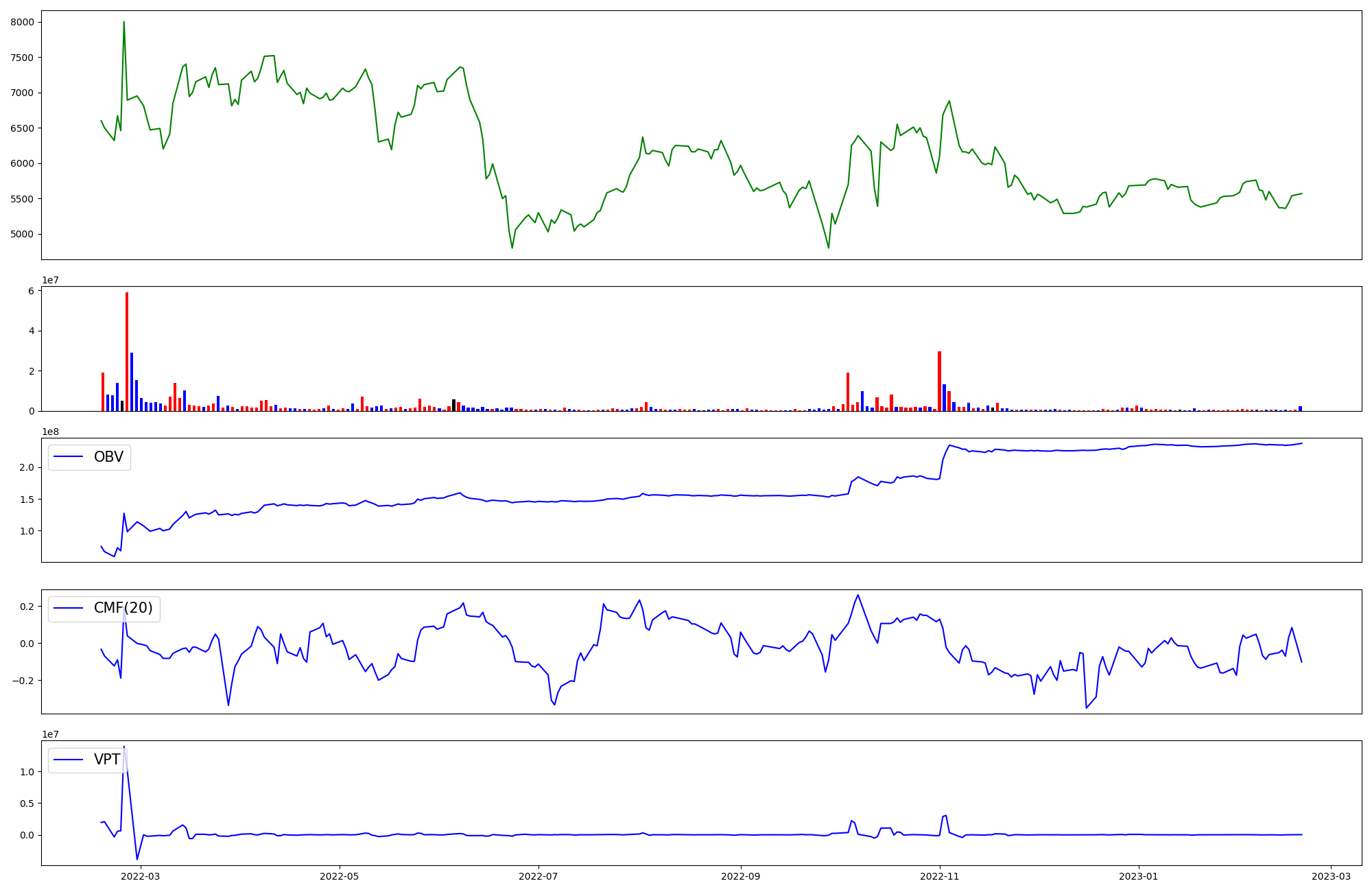Click the tall red volume bar near 2022-11
1372x892 pixels.
tap(939, 381)
